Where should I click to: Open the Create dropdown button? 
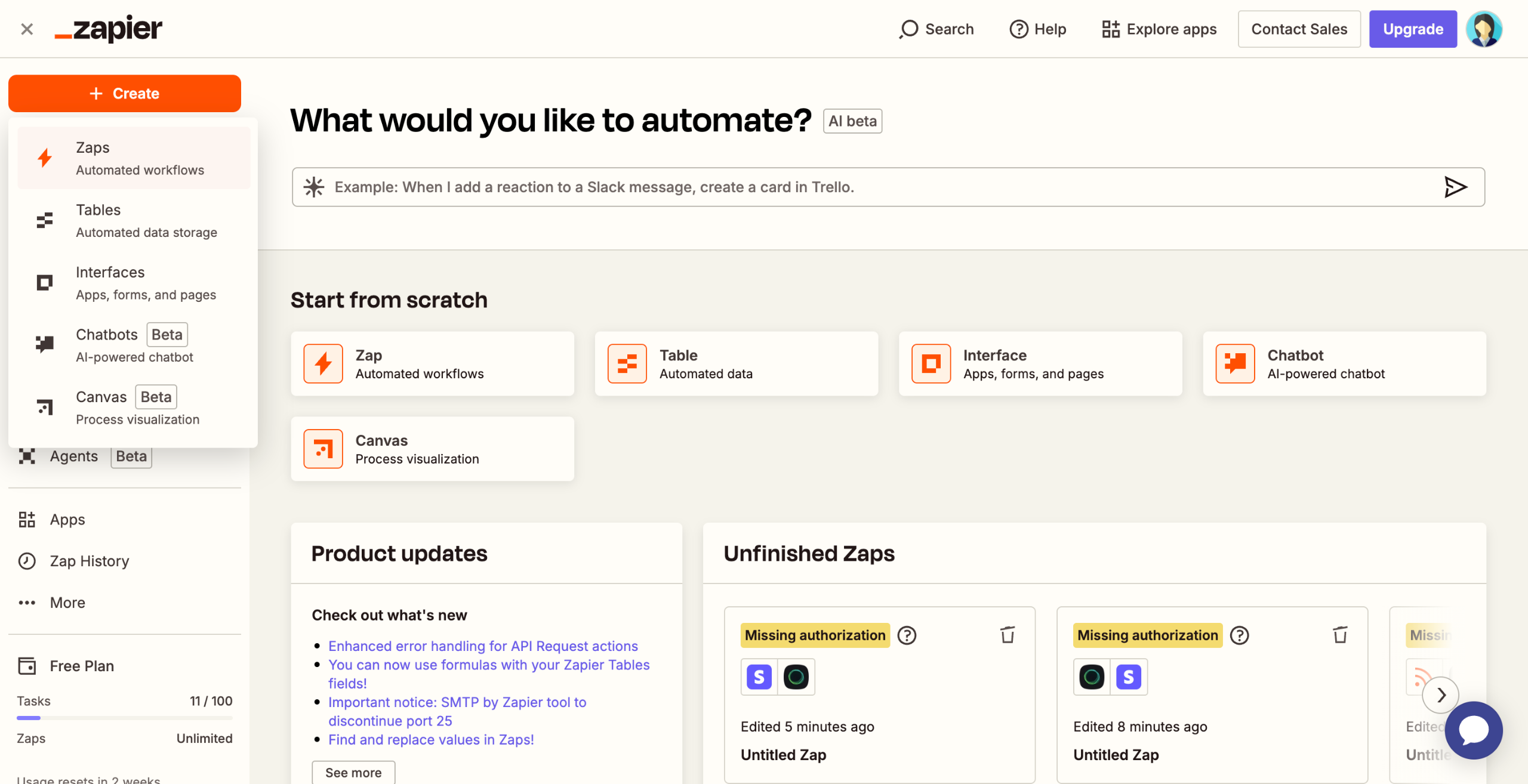pos(125,94)
